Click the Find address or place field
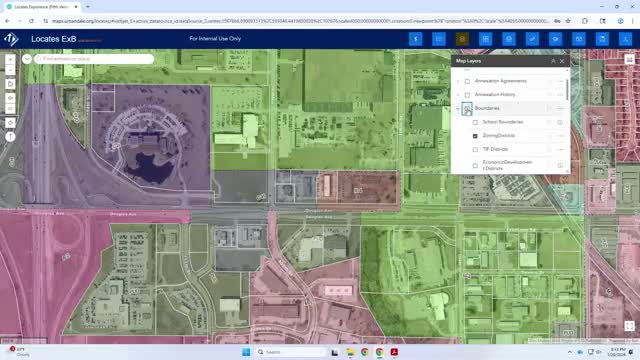The height and width of the screenshot is (360, 640). (x=94, y=59)
